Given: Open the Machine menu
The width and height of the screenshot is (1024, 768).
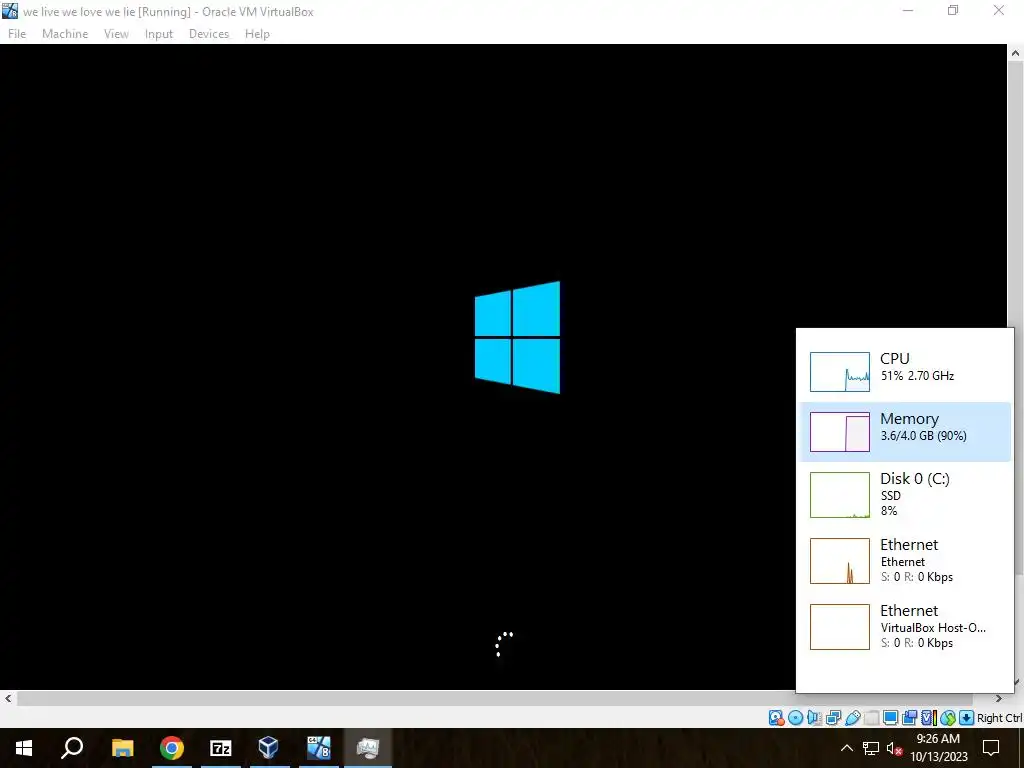Looking at the screenshot, I should (65, 34).
